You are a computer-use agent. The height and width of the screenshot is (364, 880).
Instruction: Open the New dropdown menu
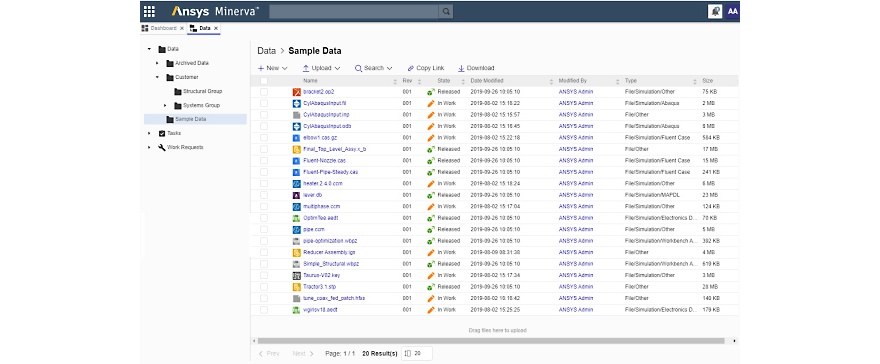[273, 68]
